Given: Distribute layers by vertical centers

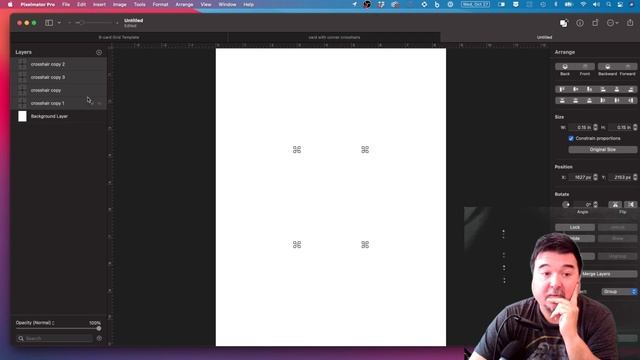Looking at the screenshot, I should pos(576,100).
